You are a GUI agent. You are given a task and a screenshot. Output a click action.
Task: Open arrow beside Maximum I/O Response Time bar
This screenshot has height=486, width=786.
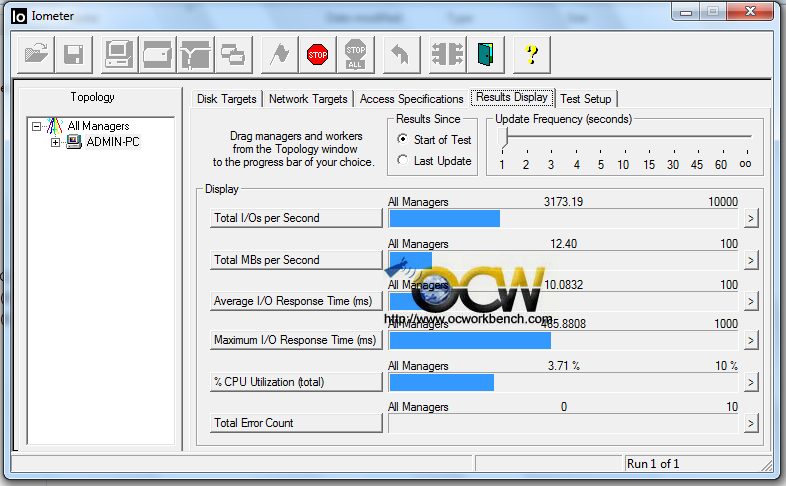[x=750, y=341]
